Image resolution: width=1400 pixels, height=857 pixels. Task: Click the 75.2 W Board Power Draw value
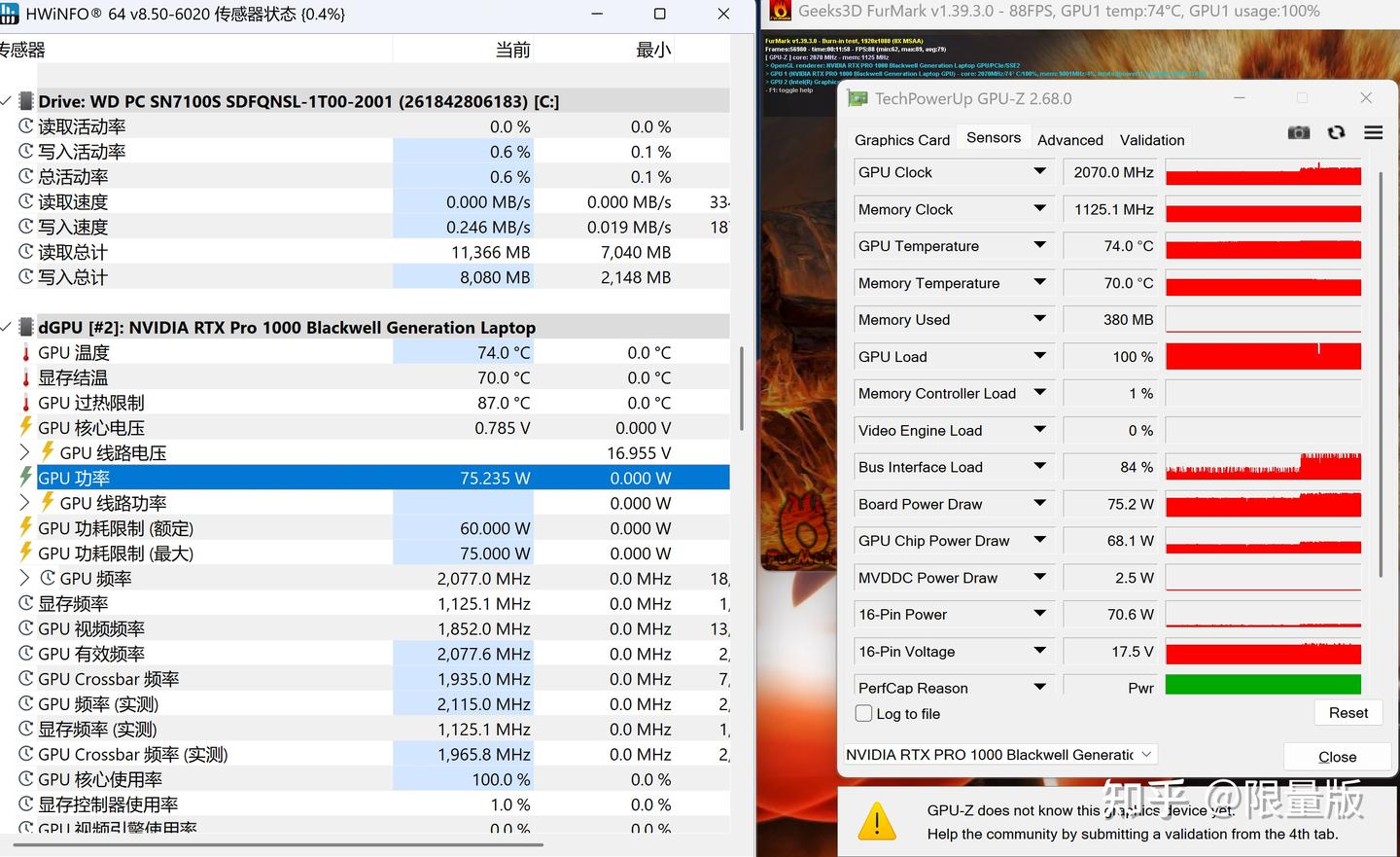pyautogui.click(x=1112, y=504)
